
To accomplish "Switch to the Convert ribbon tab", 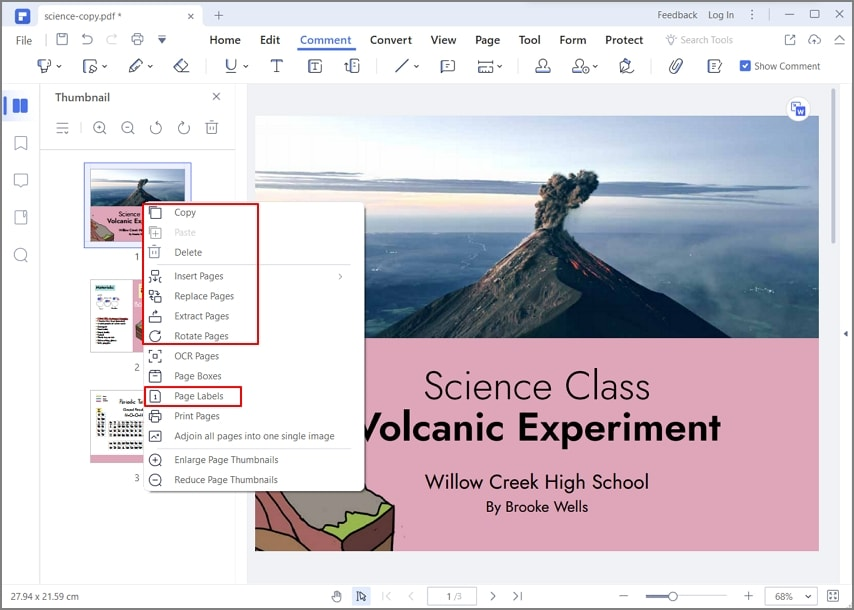I will [391, 40].
